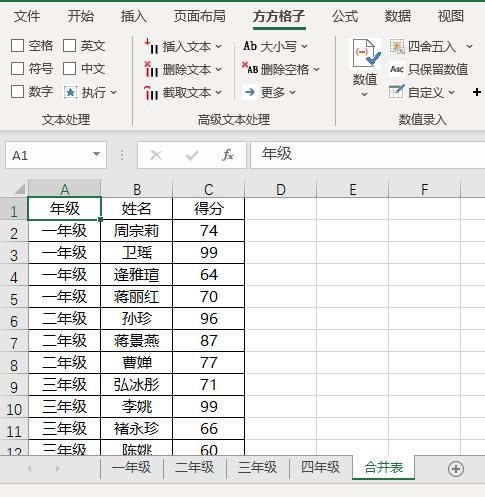Expand the 执行 dropdown arrow

tap(113, 92)
